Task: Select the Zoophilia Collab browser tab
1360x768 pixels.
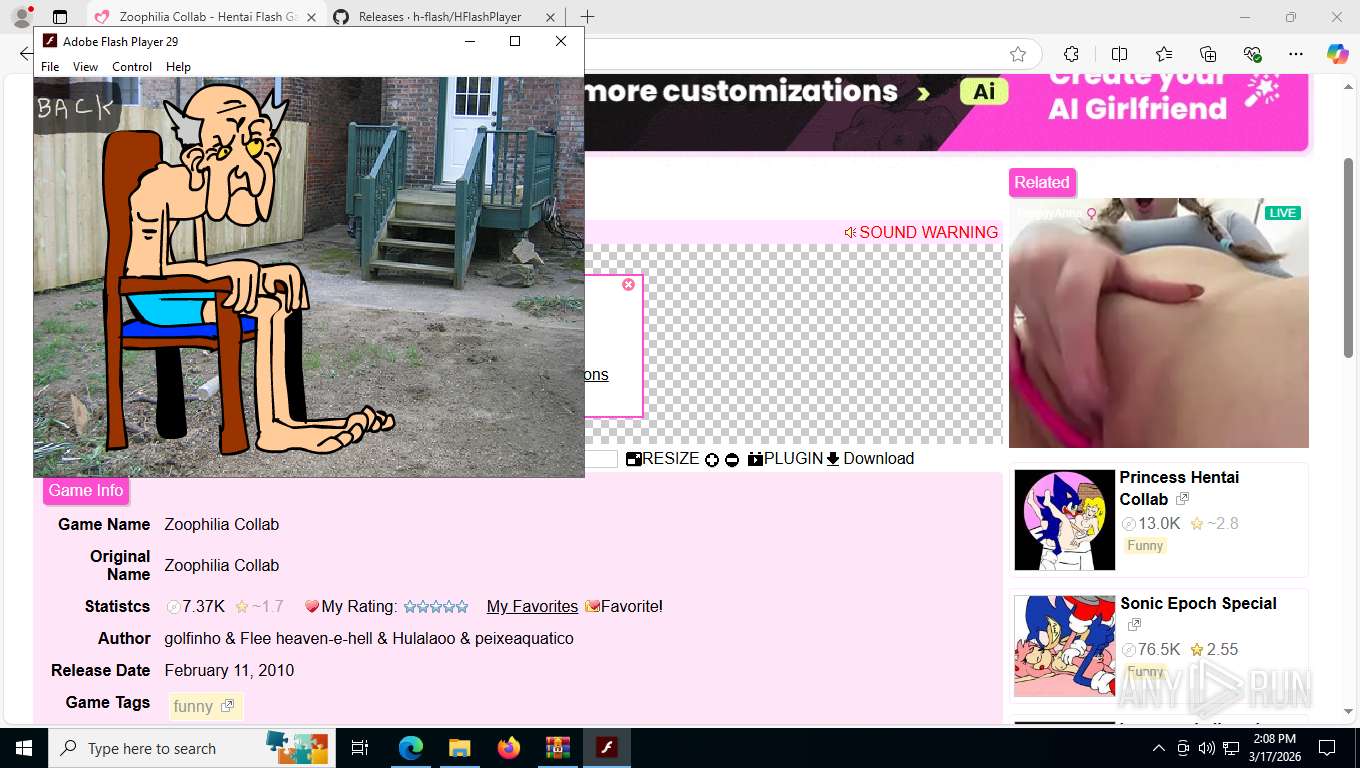Action: [206, 17]
